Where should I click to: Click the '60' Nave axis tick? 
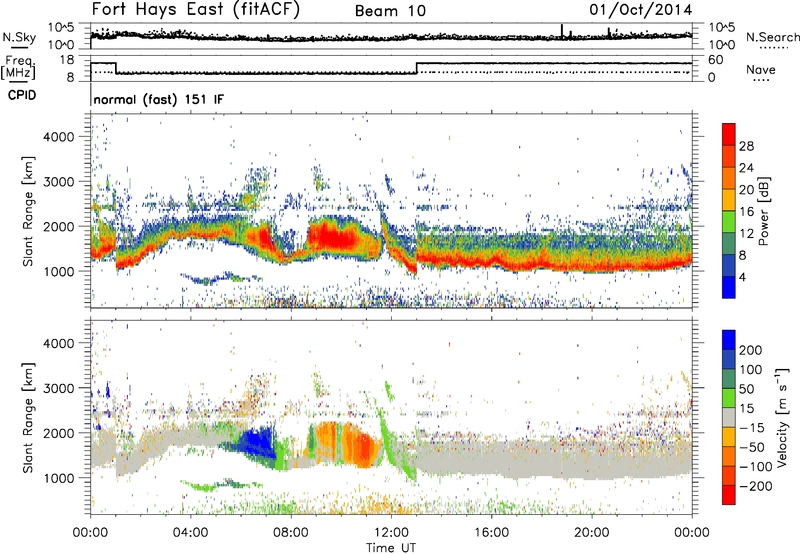click(x=716, y=60)
